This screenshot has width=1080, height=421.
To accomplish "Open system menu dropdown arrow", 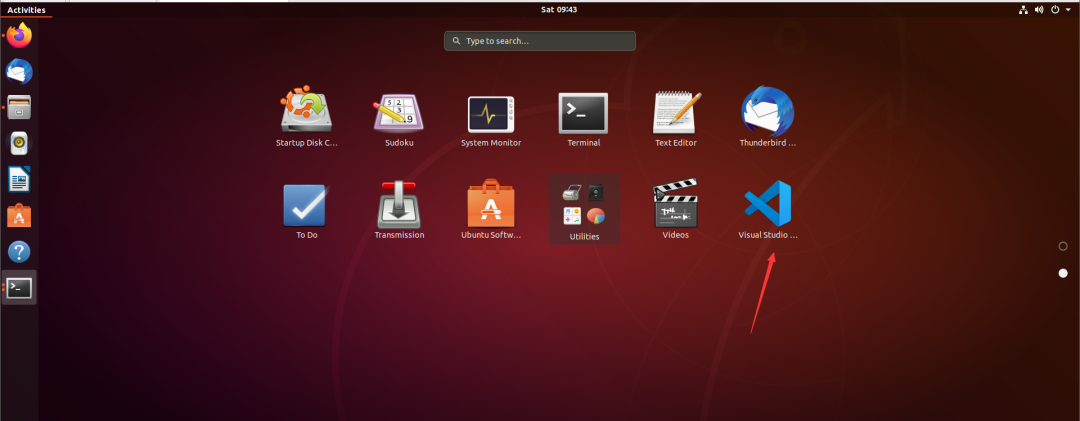I will click(1068, 10).
